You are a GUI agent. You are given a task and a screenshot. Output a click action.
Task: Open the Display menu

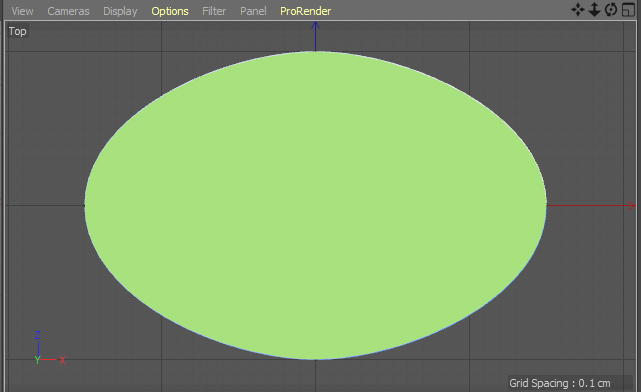click(x=120, y=11)
